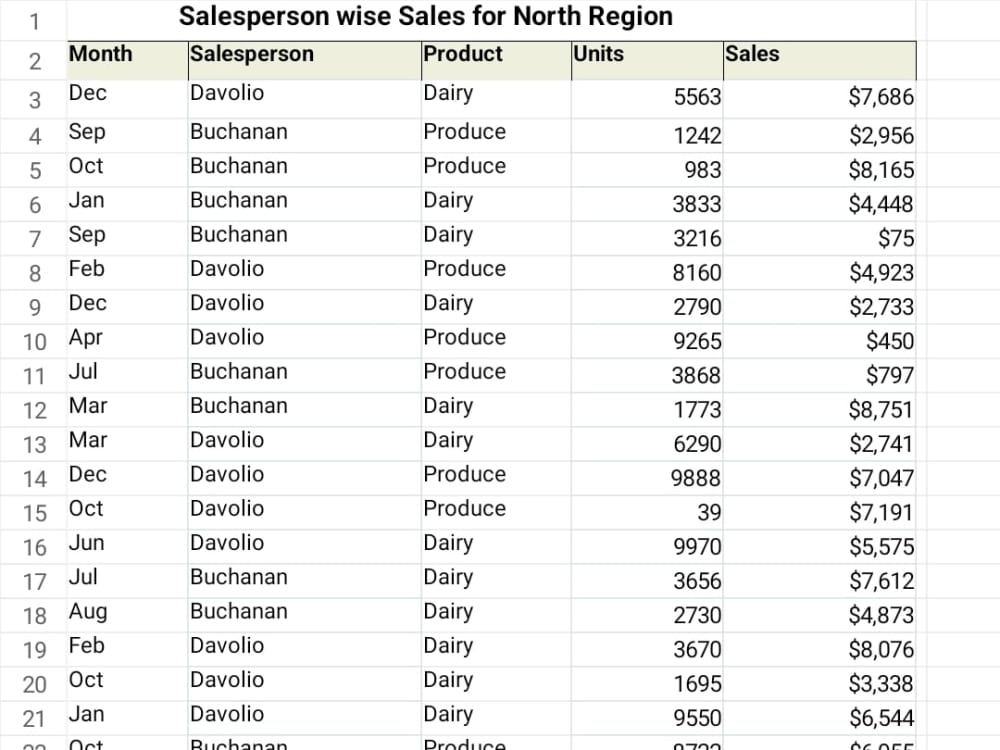Click the cell with units 9265
This screenshot has width=1000, height=750.
click(x=647, y=341)
